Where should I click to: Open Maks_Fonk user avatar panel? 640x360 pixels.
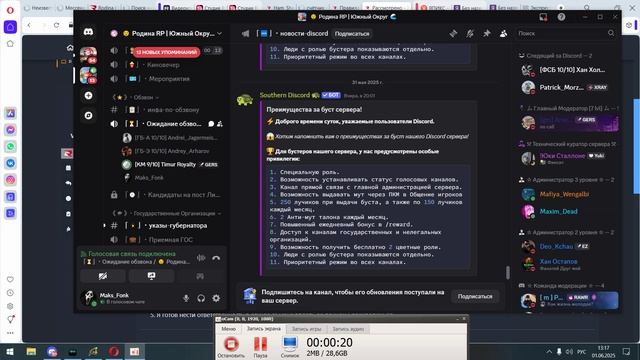pos(89,298)
